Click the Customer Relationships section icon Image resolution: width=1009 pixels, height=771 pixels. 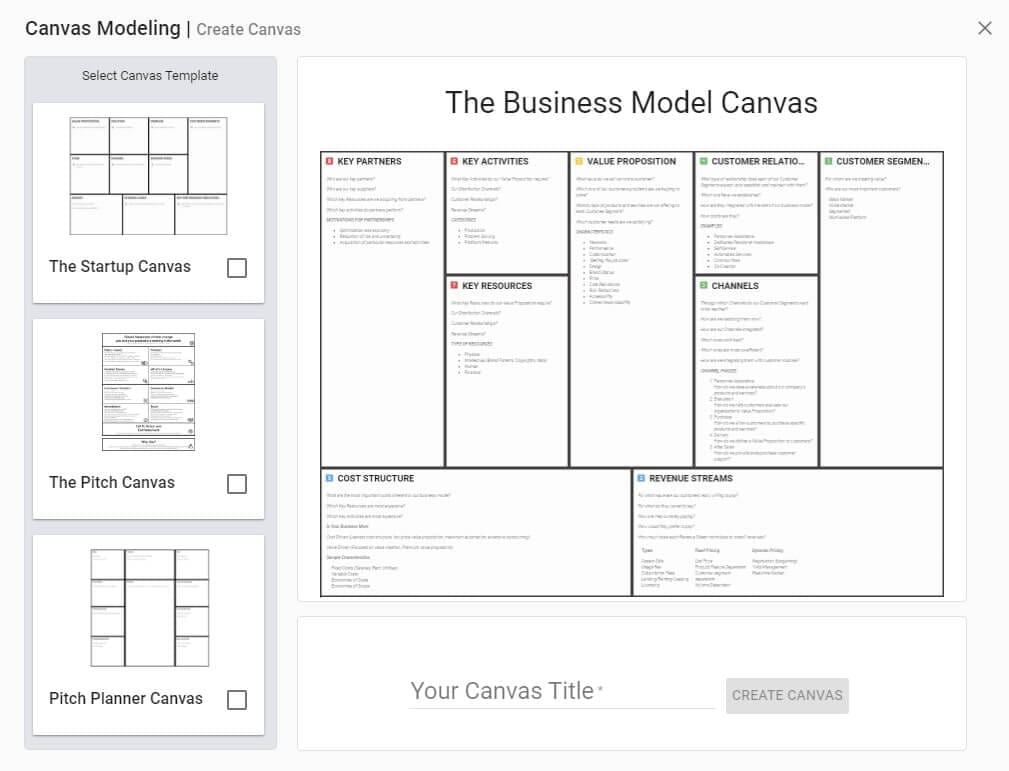click(x=703, y=161)
